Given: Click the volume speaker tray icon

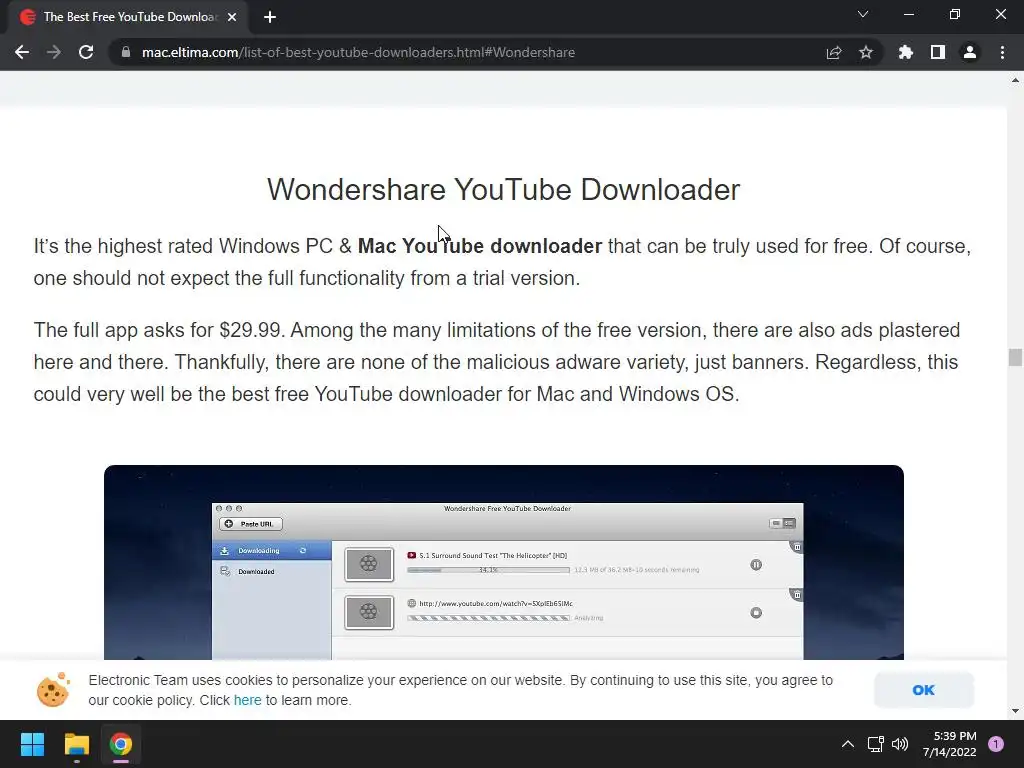Looking at the screenshot, I should pyautogui.click(x=900, y=744).
